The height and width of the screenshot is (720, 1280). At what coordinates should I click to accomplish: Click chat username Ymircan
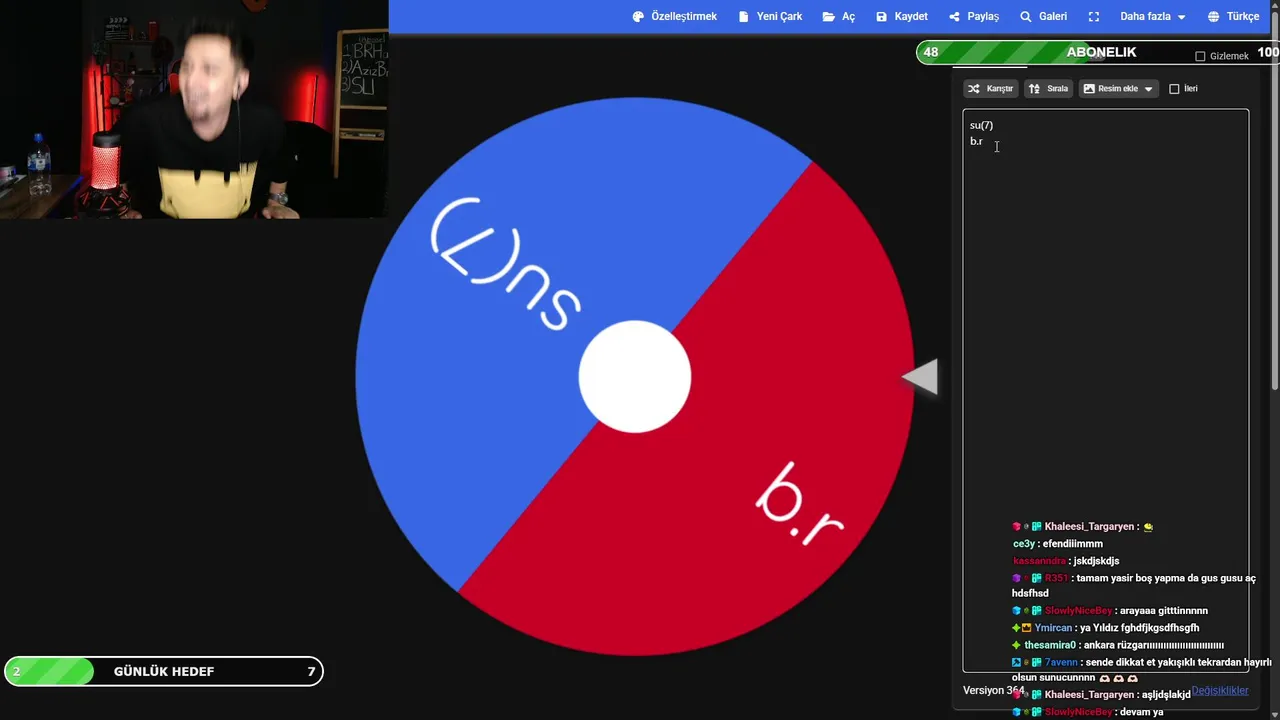pyautogui.click(x=1053, y=628)
